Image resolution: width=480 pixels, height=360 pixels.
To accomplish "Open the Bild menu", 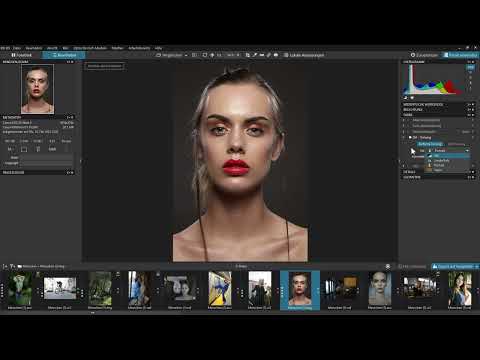I will click(x=65, y=48).
